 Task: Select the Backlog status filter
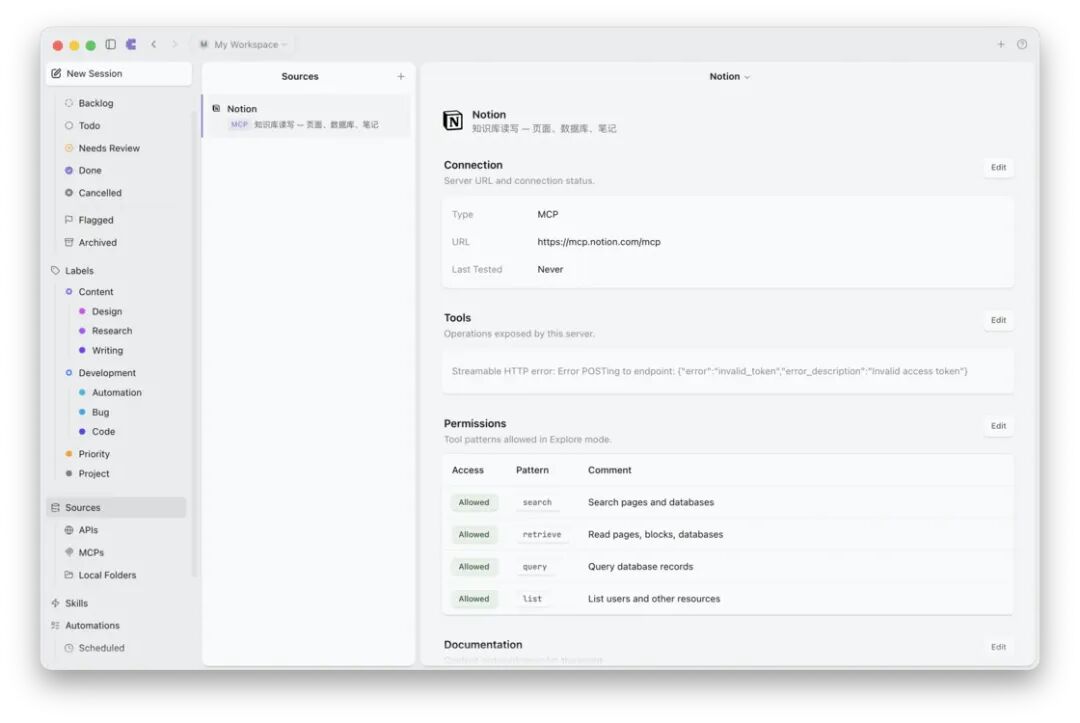click(96, 103)
